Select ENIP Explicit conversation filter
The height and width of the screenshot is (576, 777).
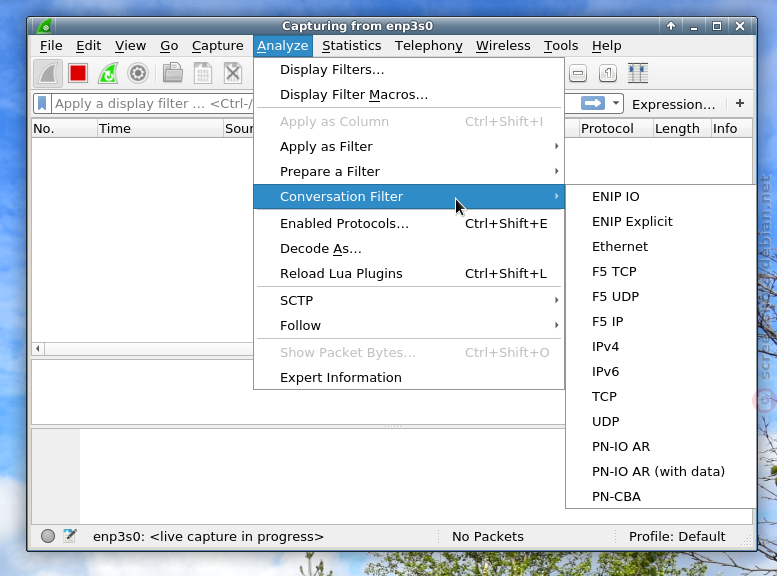click(x=661, y=222)
